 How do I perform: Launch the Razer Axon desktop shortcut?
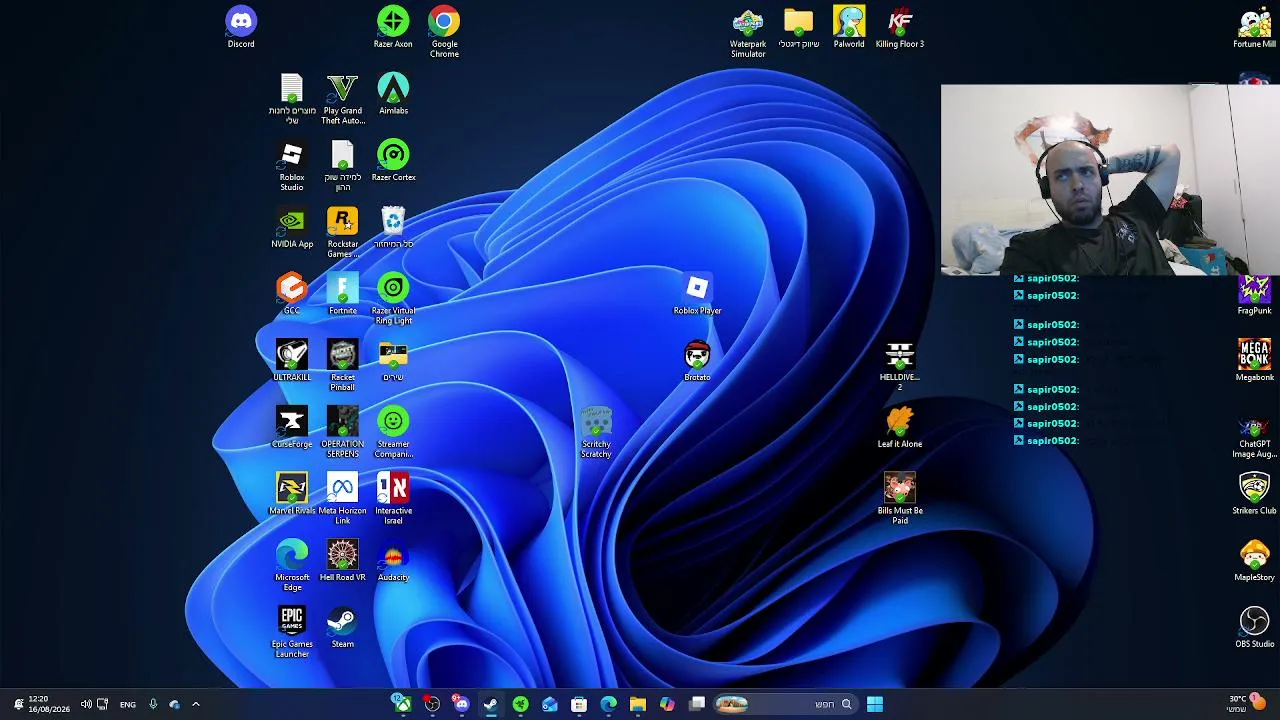click(393, 28)
